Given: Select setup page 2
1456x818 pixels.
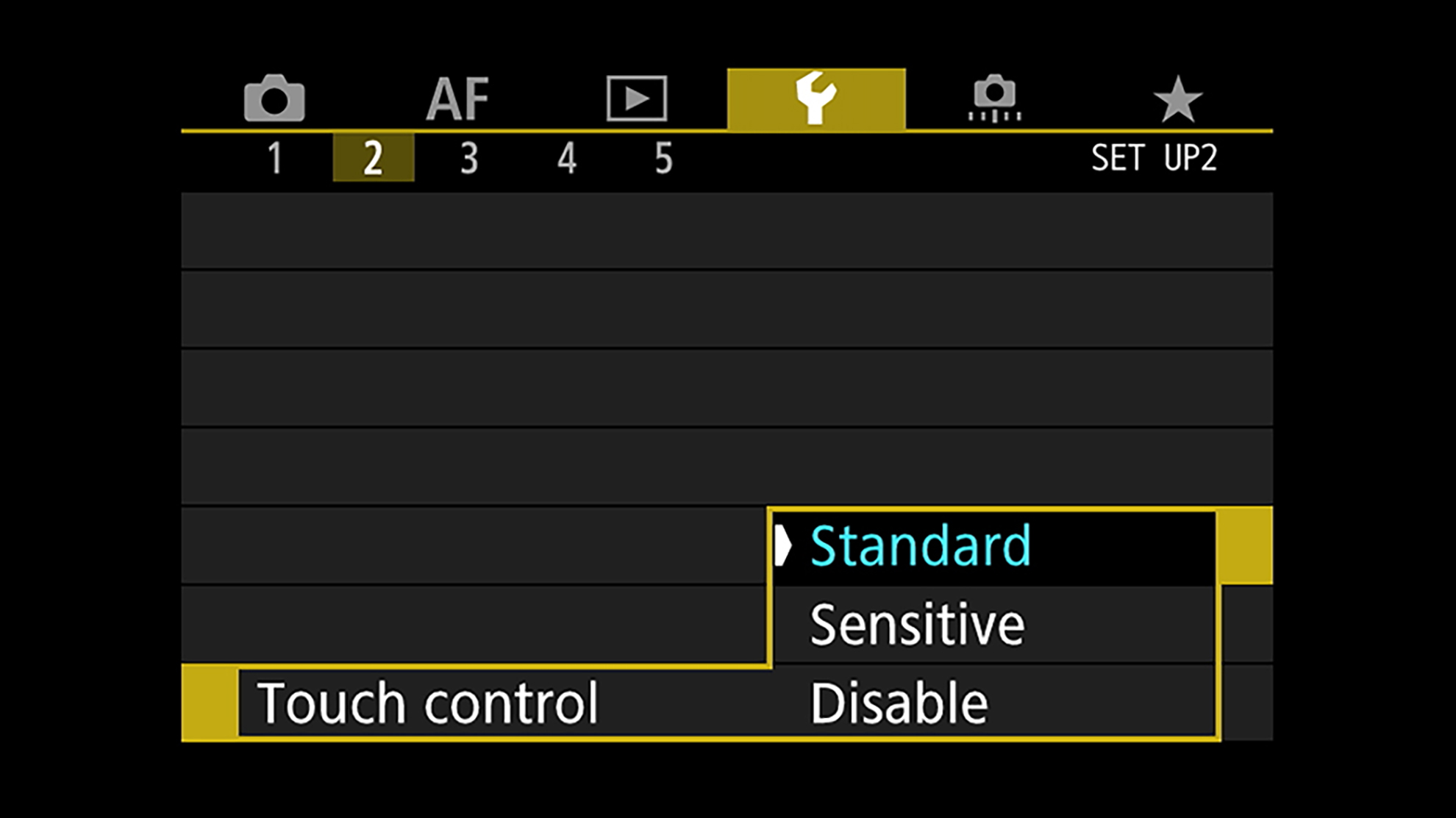Looking at the screenshot, I should (x=373, y=158).
